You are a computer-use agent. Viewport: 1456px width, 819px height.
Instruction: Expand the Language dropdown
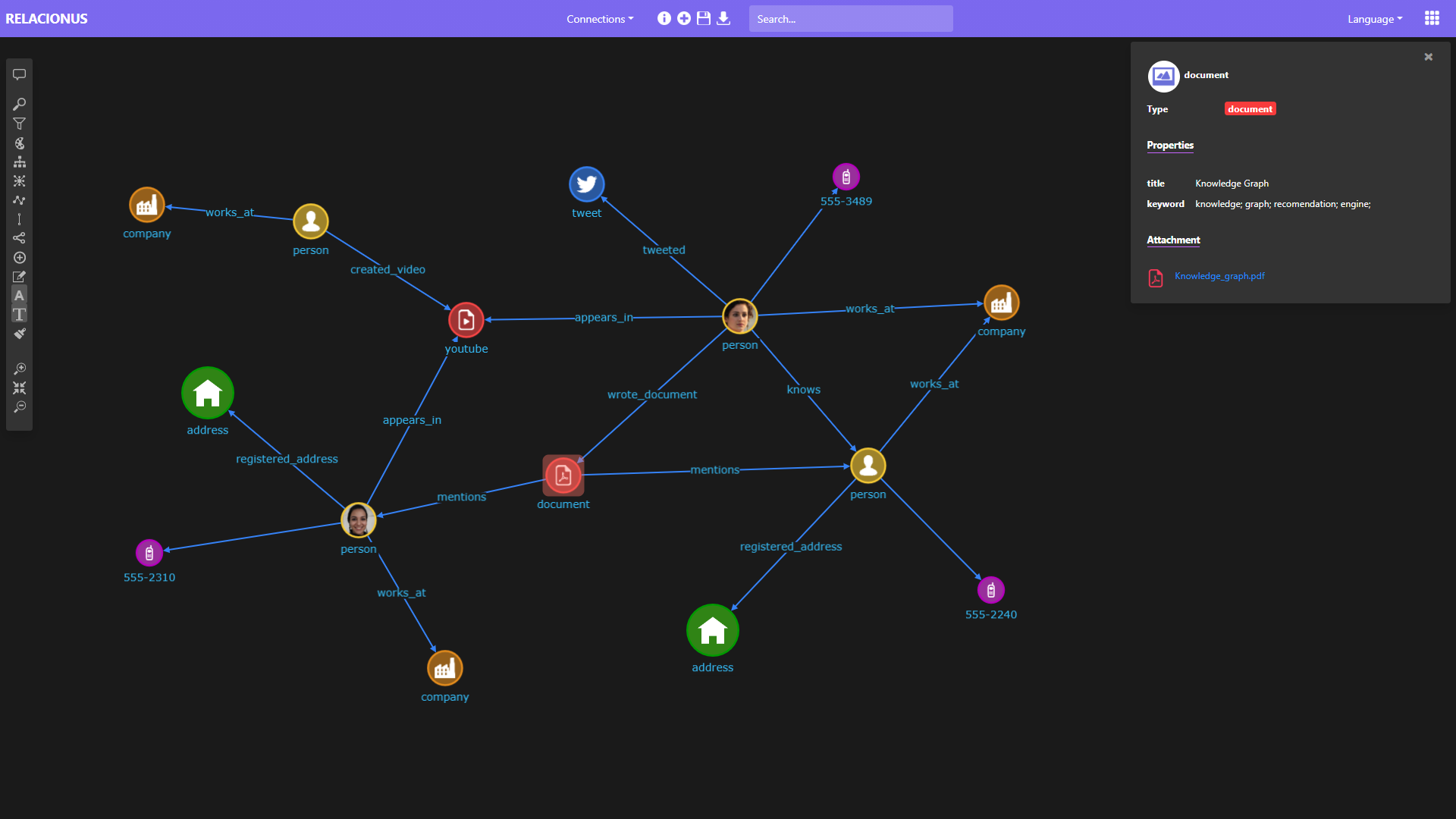1374,19
